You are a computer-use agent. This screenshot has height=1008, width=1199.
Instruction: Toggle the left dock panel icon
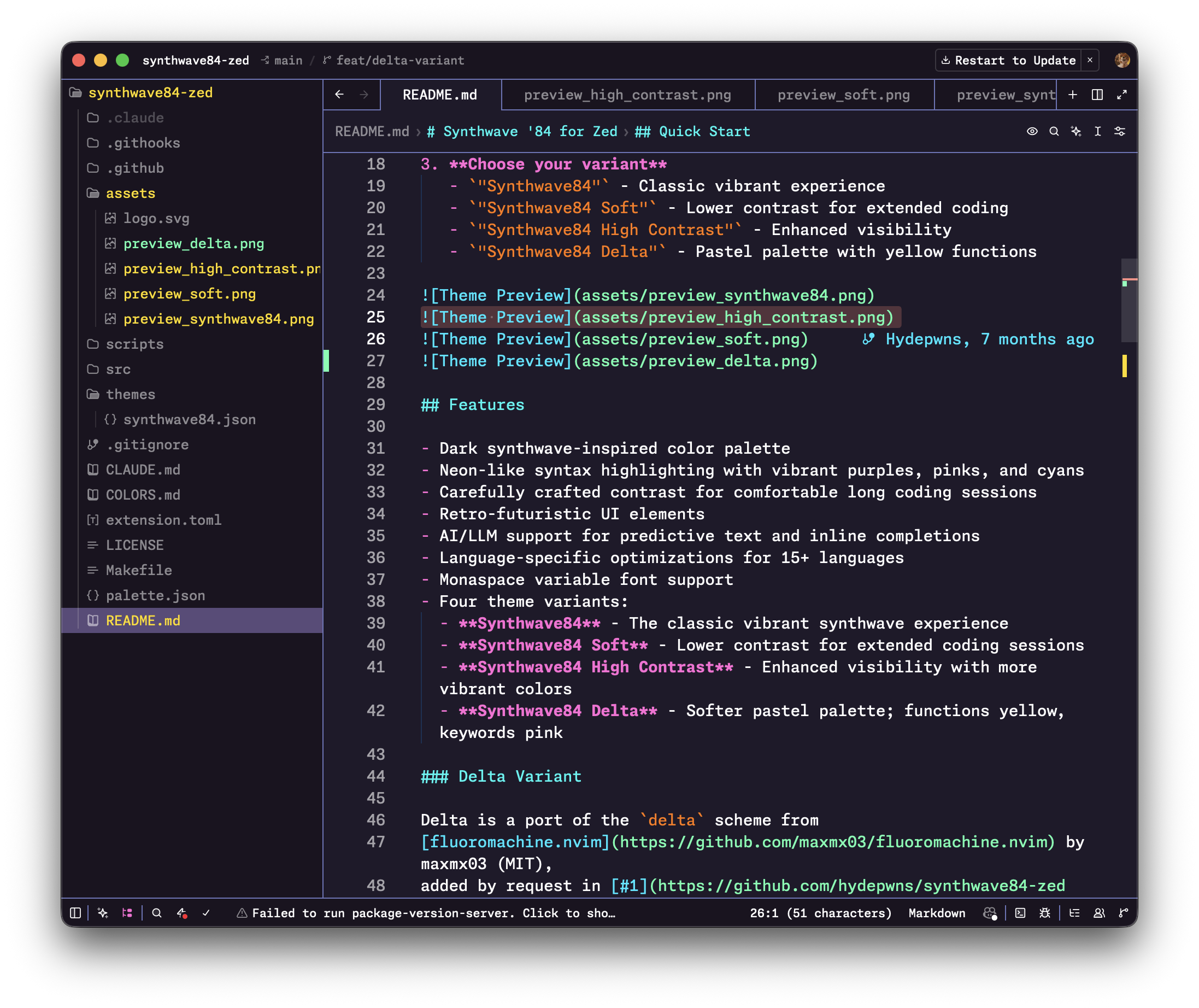pos(75,912)
